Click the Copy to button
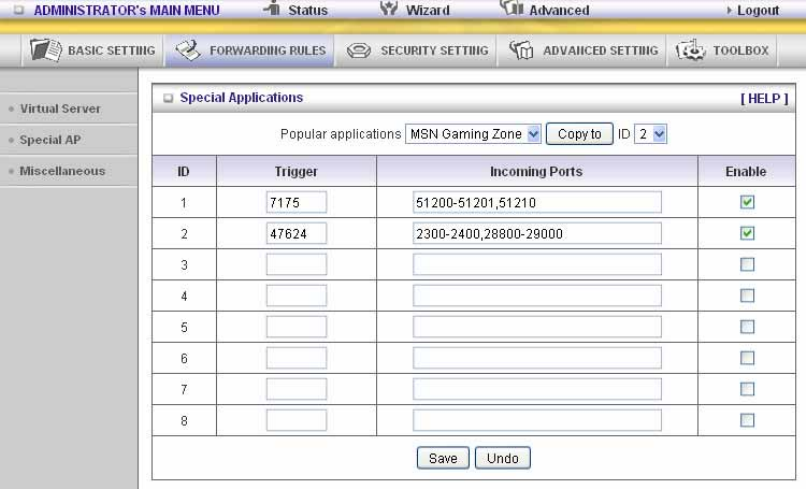This screenshot has height=489, width=806. [x=579, y=134]
